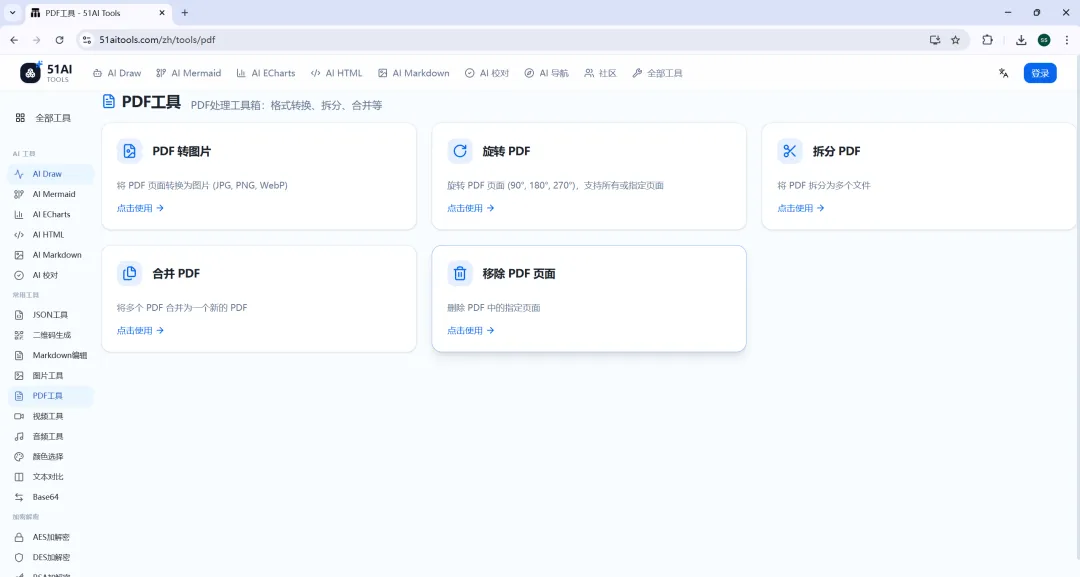Screen dimensions: 1080x577
Task: Click the 51AI Tools logo
Action: [46, 72]
